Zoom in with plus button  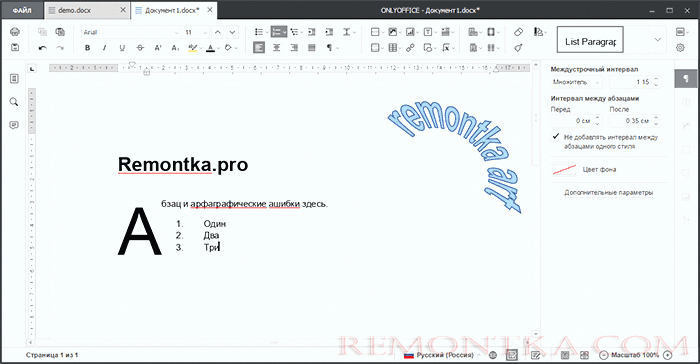pos(668,355)
